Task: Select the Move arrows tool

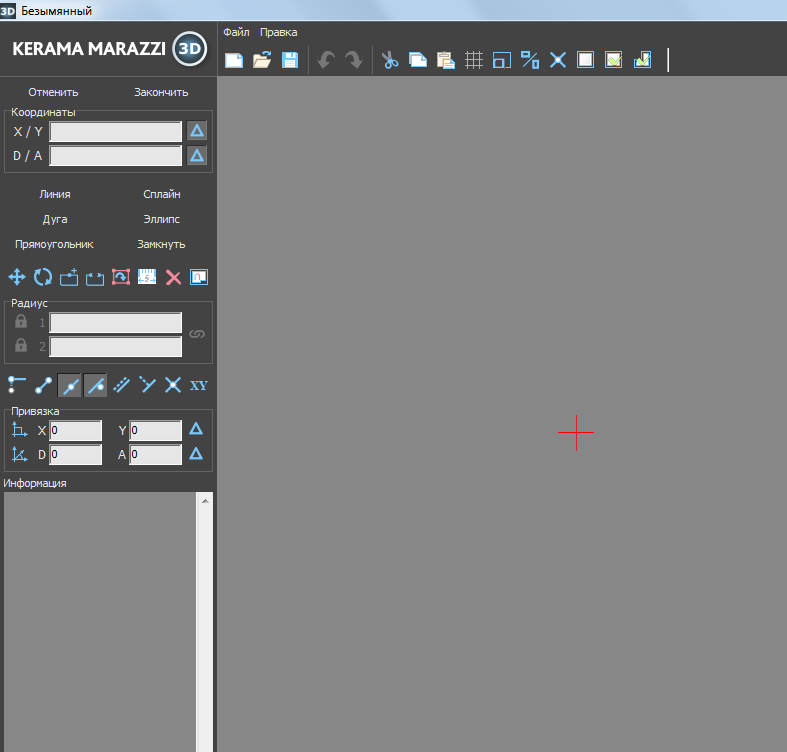Action: pyautogui.click(x=17, y=277)
